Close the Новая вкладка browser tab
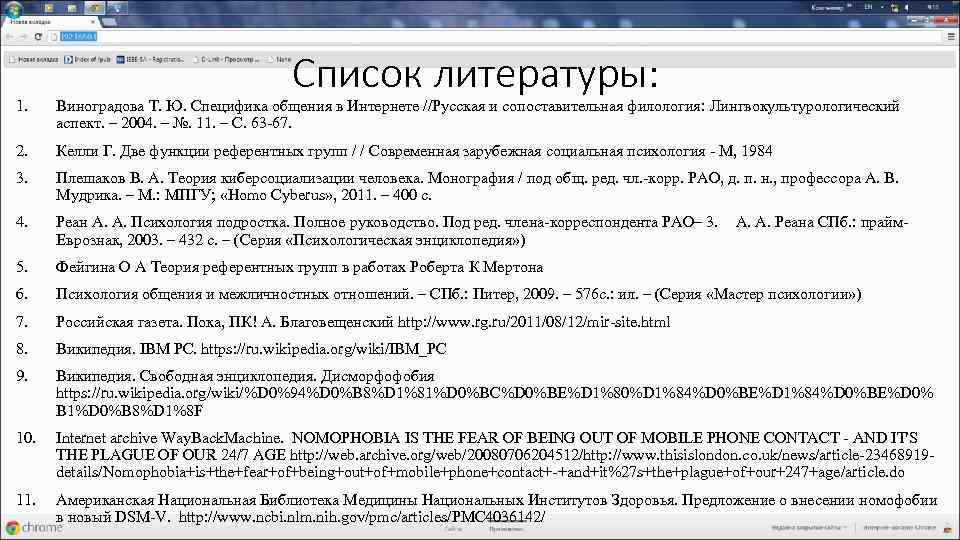Image resolution: width=960 pixels, height=540 pixels. pos(92,22)
